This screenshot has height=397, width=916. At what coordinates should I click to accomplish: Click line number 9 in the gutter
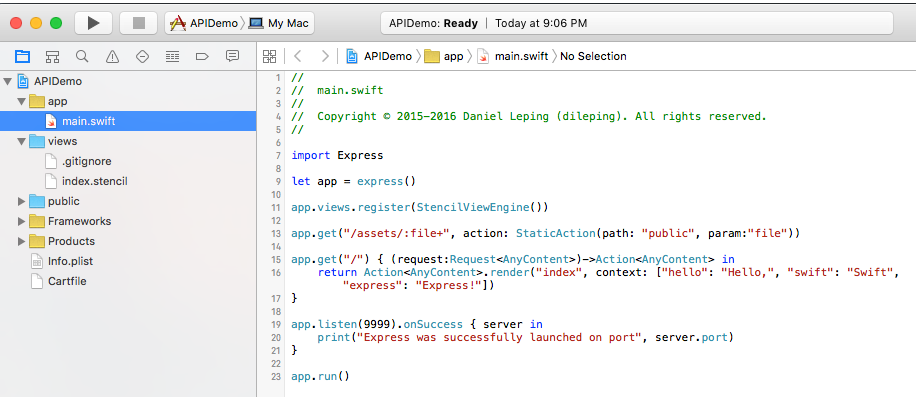pyautogui.click(x=278, y=181)
